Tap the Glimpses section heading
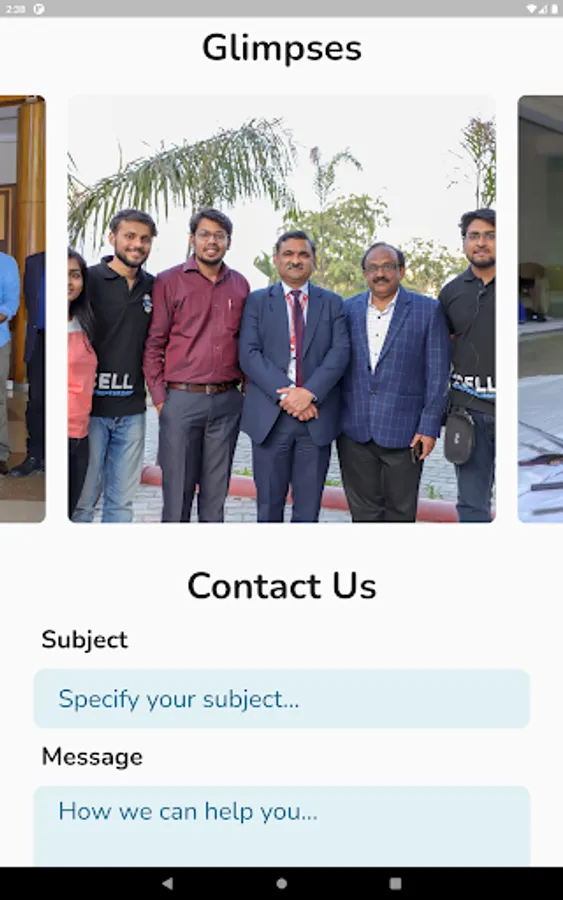Image resolution: width=563 pixels, height=900 pixels. [282, 48]
